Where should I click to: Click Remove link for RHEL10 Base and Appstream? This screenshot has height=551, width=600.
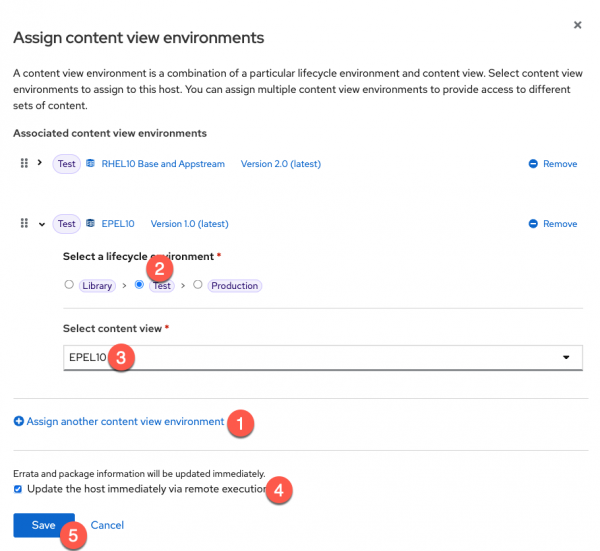pyautogui.click(x=560, y=164)
